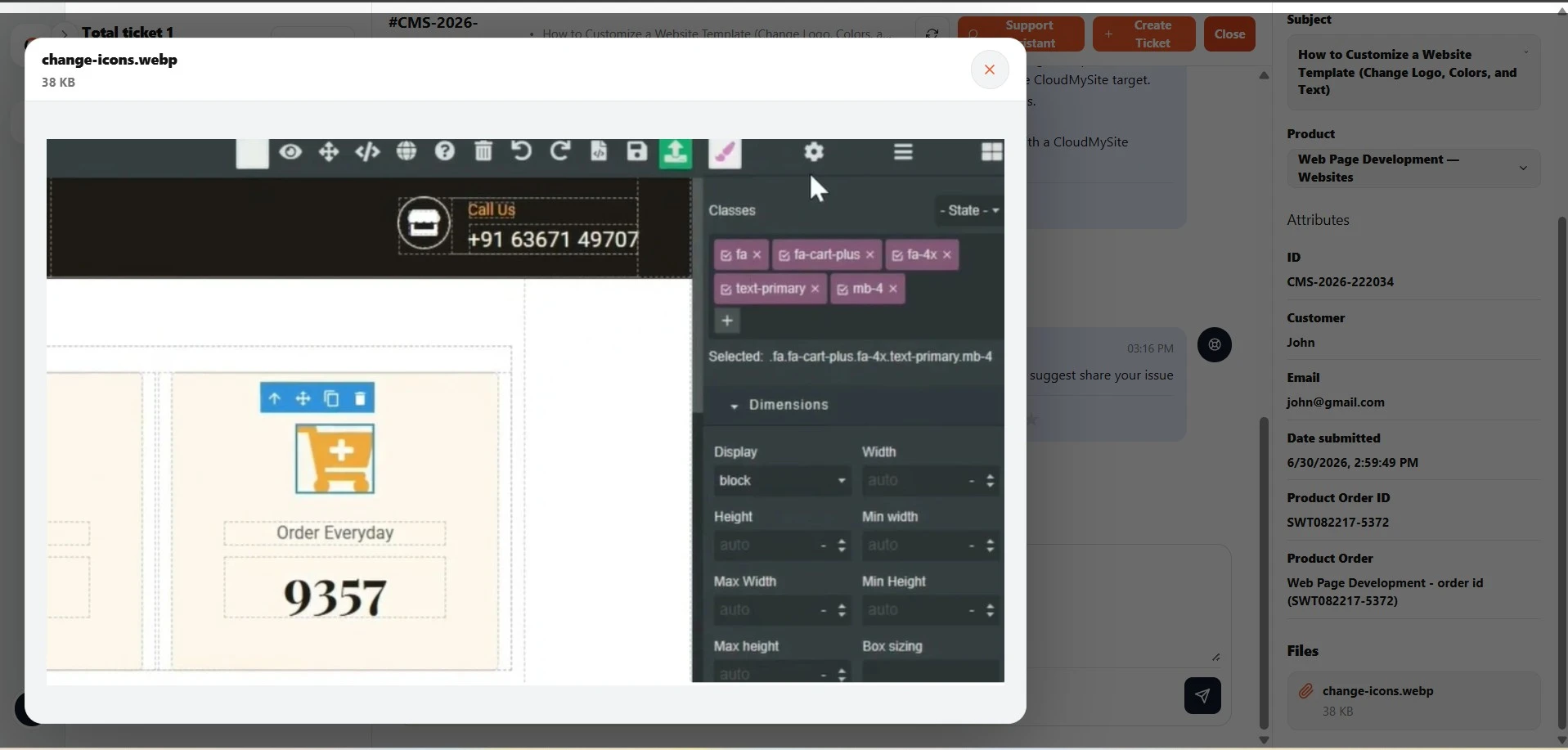Screen dimensions: 1568x750
Task: Open the grid blocks icon in editor
Action: (991, 152)
